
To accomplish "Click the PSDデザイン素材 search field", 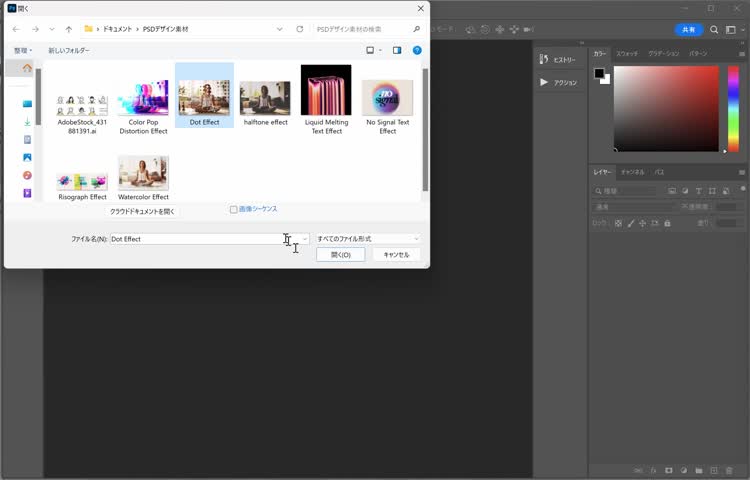I will tap(361, 29).
